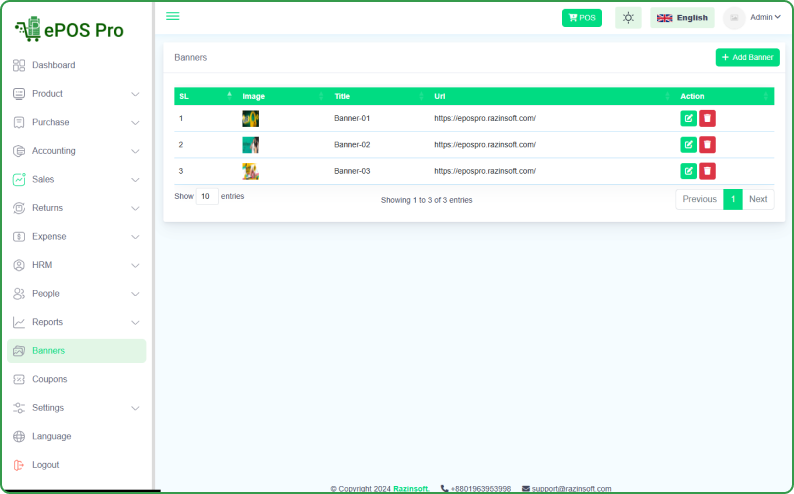
Task: Click the edit icon for Banner-01
Action: [x=688, y=118]
